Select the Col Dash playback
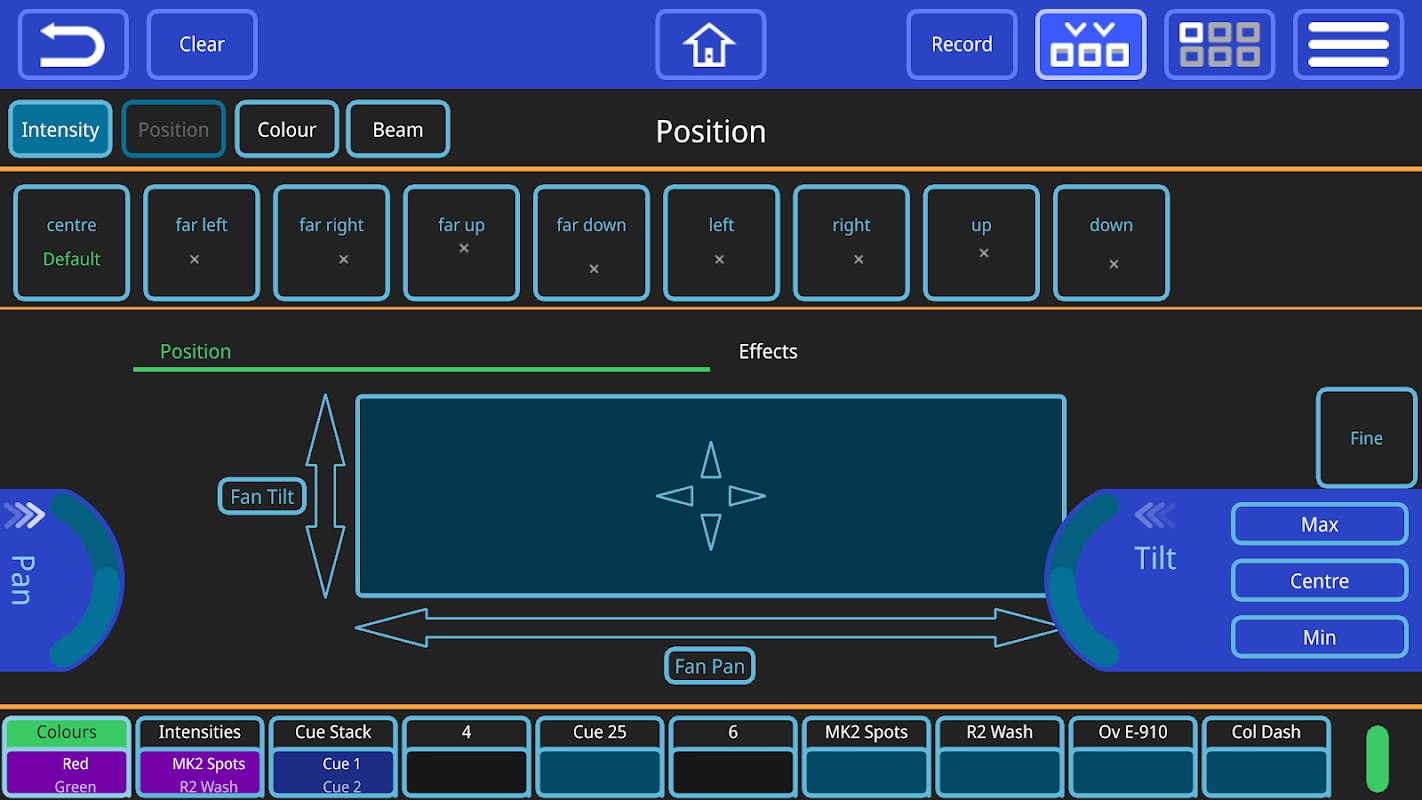Screen dimensions: 1422x800 pos(1266,757)
